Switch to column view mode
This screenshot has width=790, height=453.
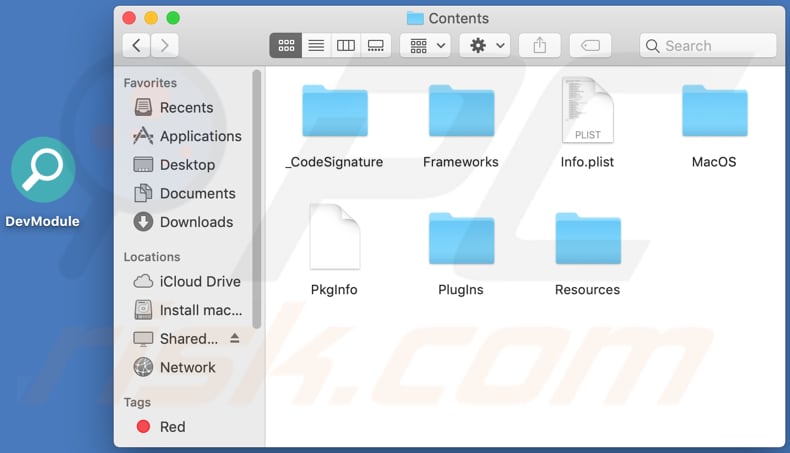[x=346, y=46]
